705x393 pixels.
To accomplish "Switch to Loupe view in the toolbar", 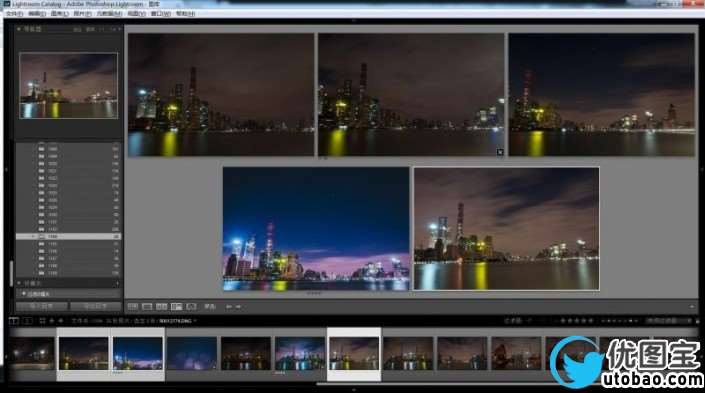I will point(147,307).
